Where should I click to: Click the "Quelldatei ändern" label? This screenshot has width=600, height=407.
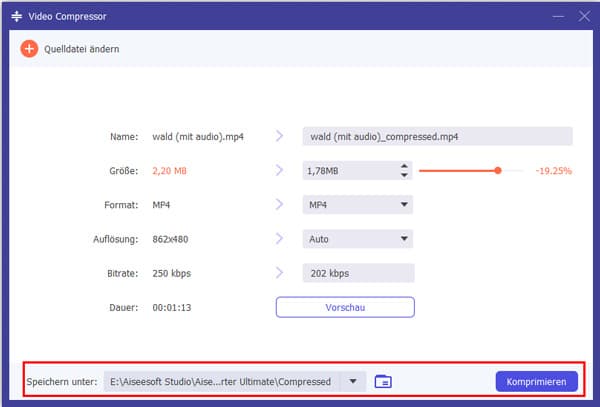[x=82, y=49]
